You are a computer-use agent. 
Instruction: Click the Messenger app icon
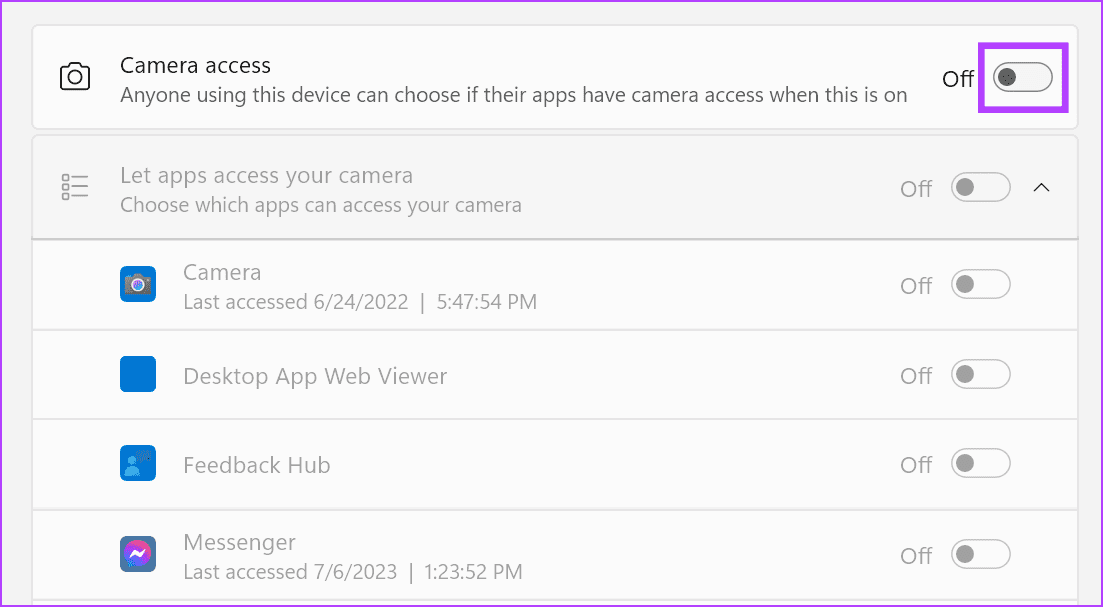tap(137, 554)
